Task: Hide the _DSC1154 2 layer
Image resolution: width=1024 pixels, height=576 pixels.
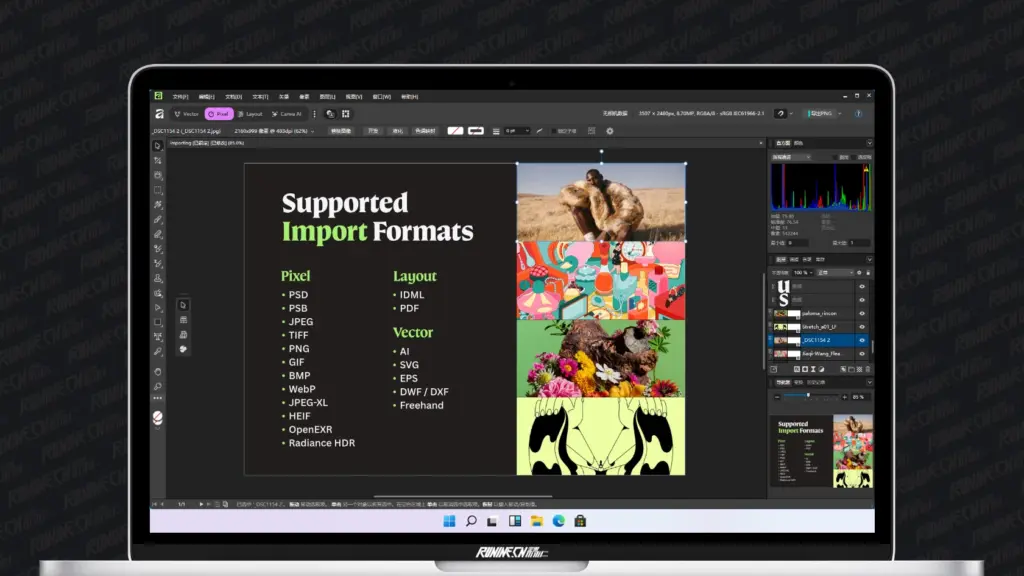Action: point(861,340)
